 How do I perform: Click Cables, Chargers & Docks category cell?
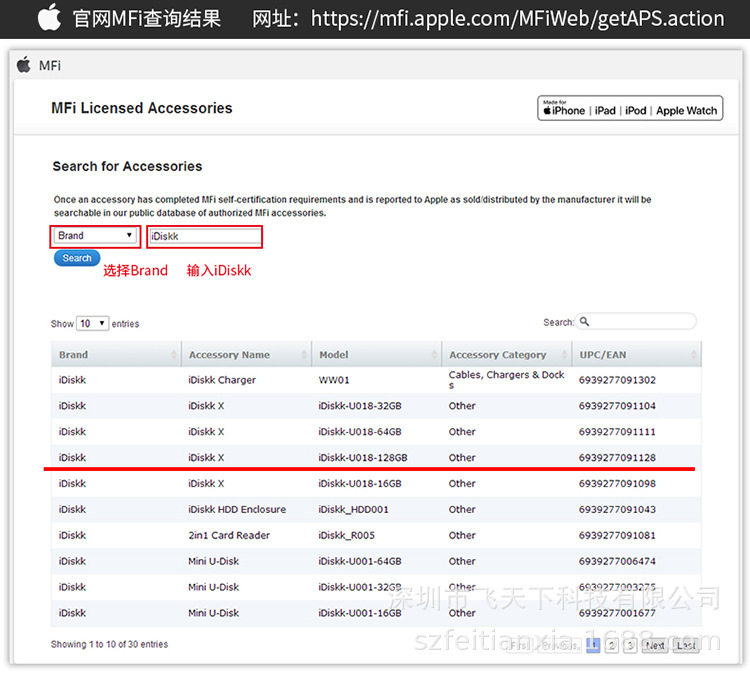(506, 379)
